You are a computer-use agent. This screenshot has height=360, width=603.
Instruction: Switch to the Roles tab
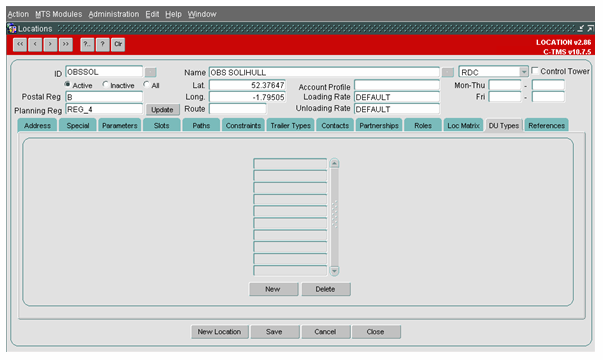423,126
